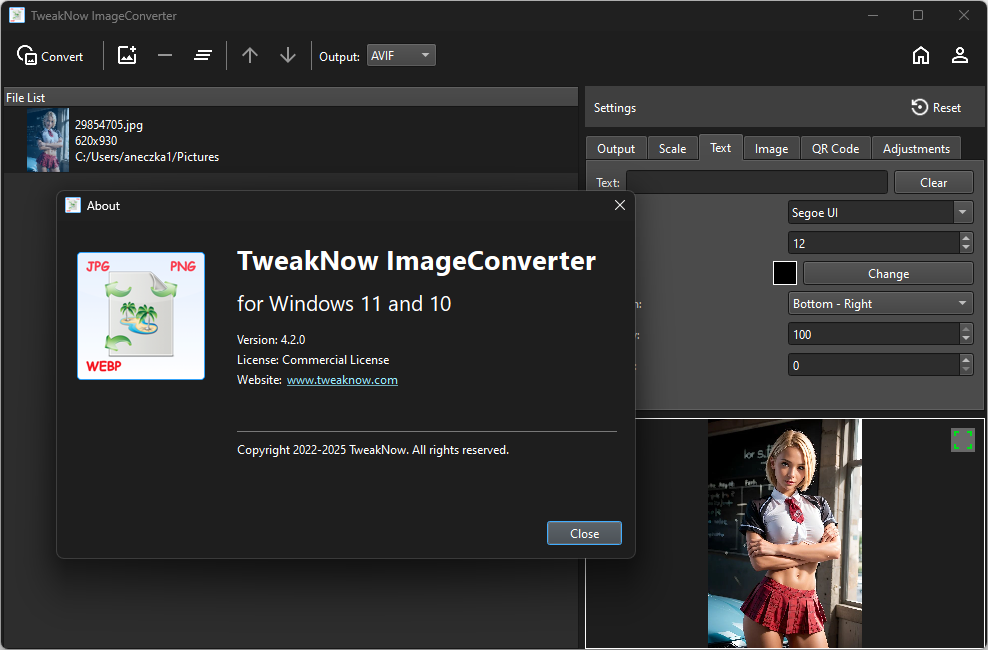988x650 pixels.
Task: Click the Clear button
Action: tap(933, 182)
